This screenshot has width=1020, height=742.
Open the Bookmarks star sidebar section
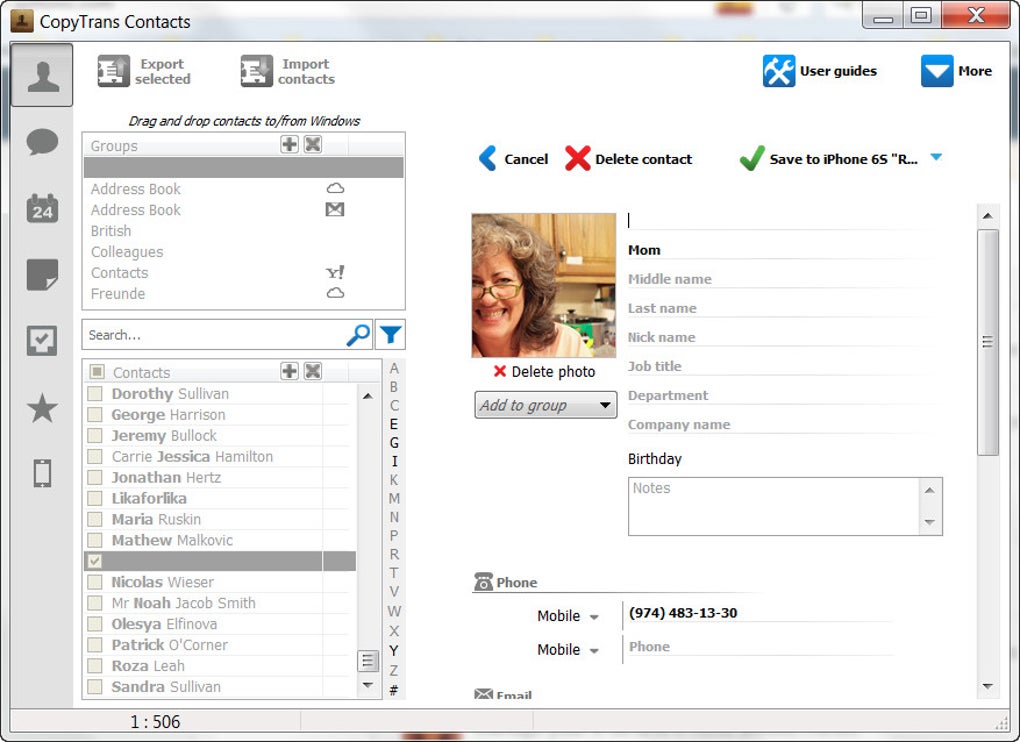coord(42,408)
